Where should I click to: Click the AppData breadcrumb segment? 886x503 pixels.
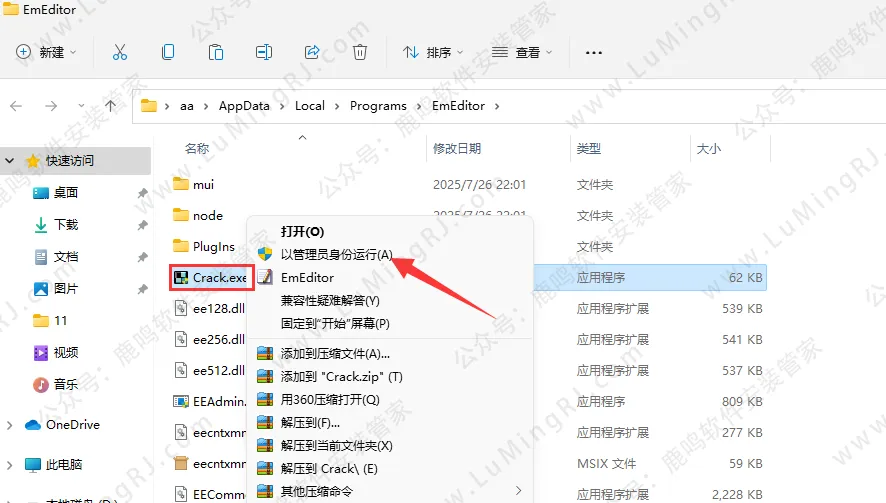244,106
